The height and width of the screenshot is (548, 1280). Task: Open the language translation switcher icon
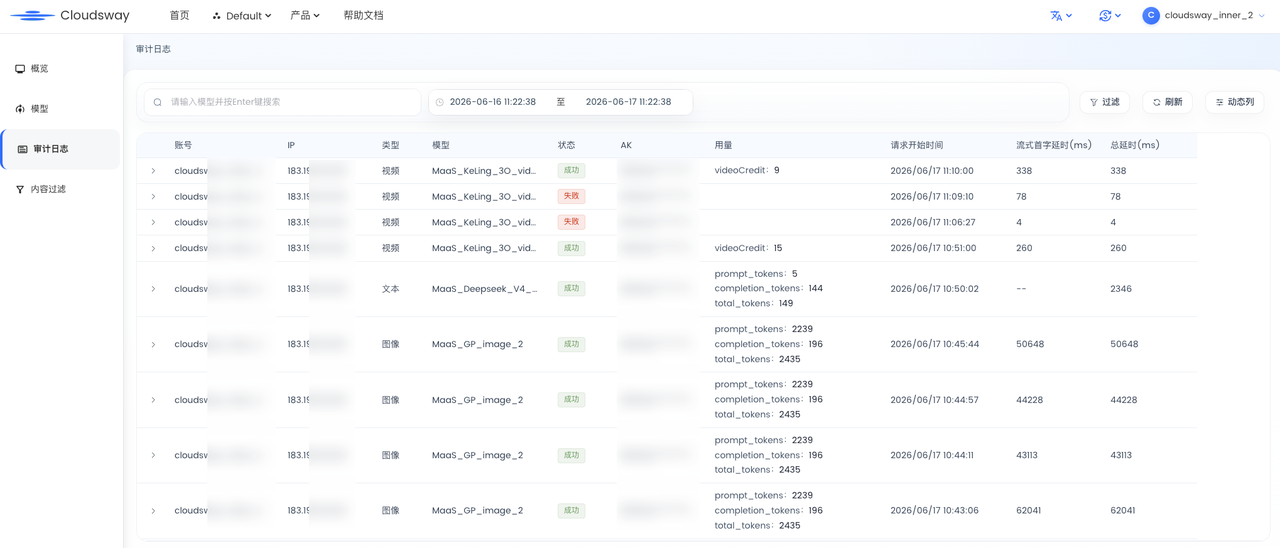pos(1061,16)
